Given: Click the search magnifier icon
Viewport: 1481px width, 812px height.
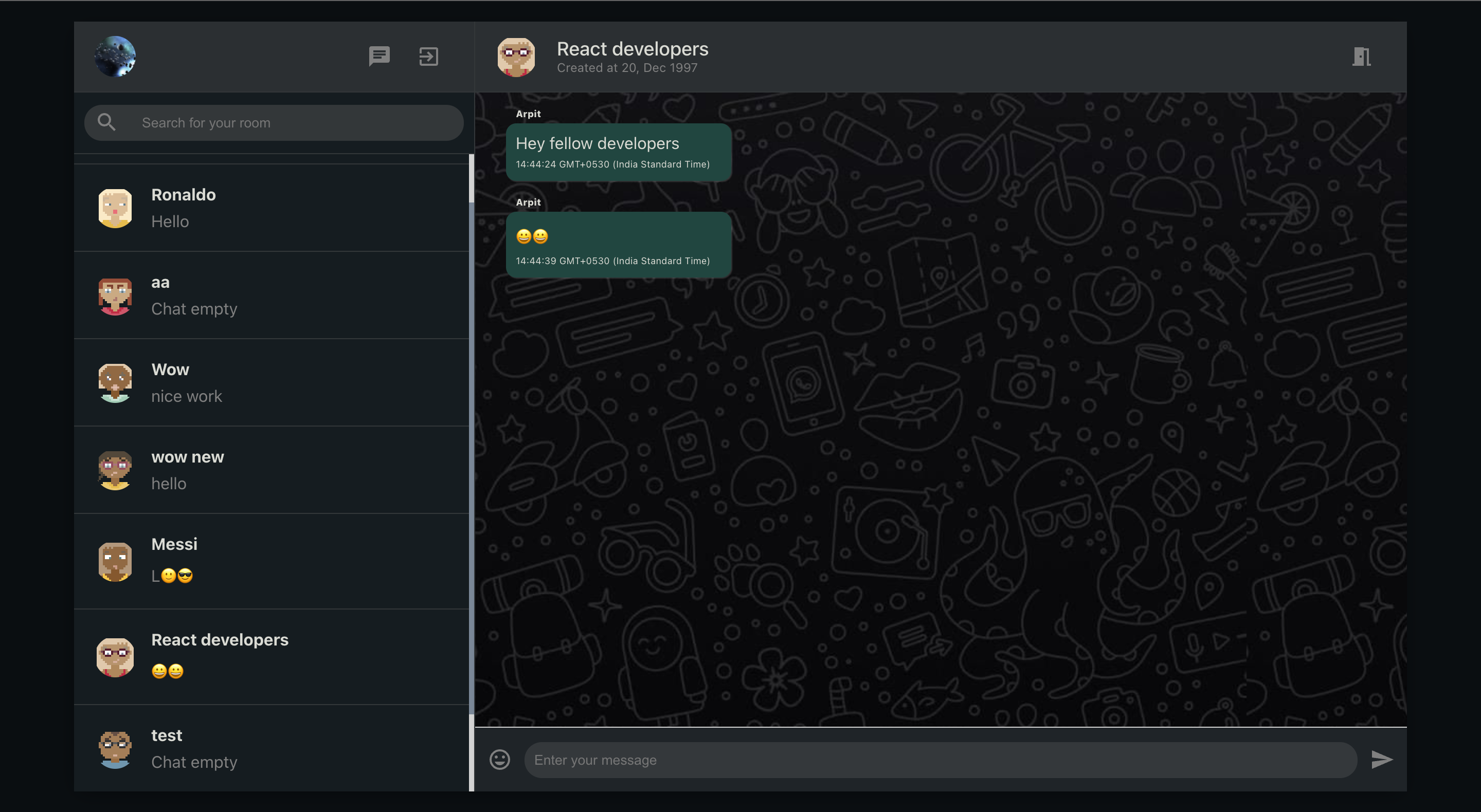Looking at the screenshot, I should click(x=106, y=122).
